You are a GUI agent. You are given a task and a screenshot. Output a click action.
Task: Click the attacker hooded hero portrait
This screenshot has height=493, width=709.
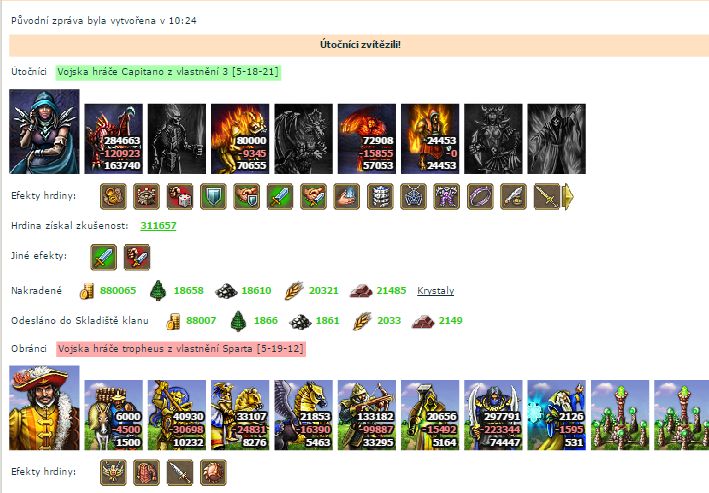(x=44, y=132)
